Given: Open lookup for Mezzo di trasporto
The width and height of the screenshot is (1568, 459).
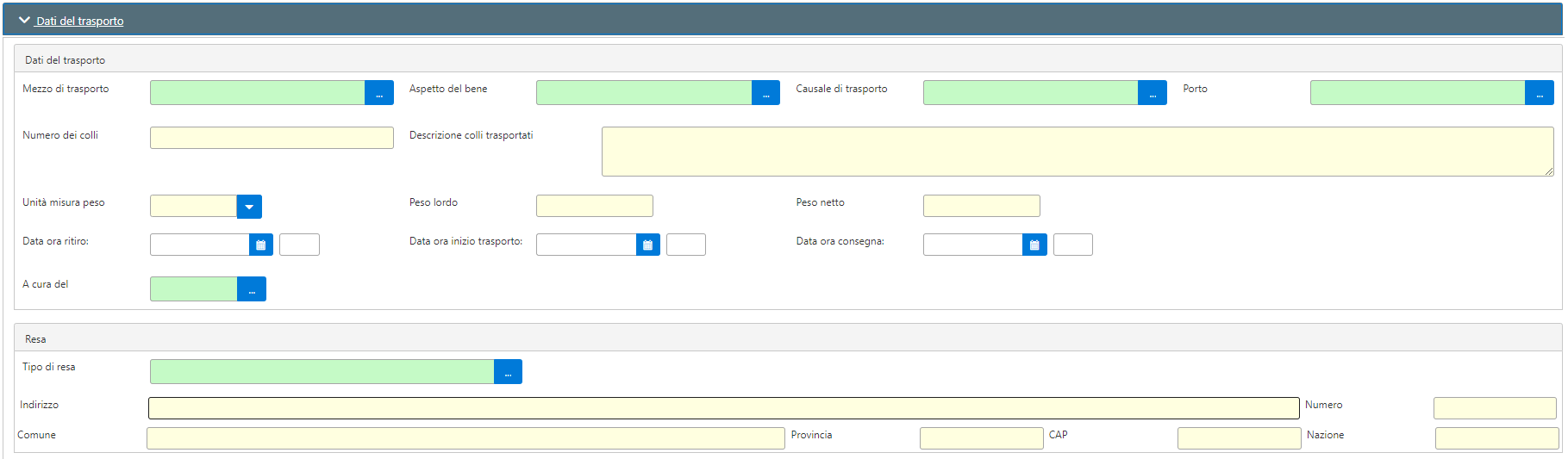Looking at the screenshot, I should [x=379, y=93].
